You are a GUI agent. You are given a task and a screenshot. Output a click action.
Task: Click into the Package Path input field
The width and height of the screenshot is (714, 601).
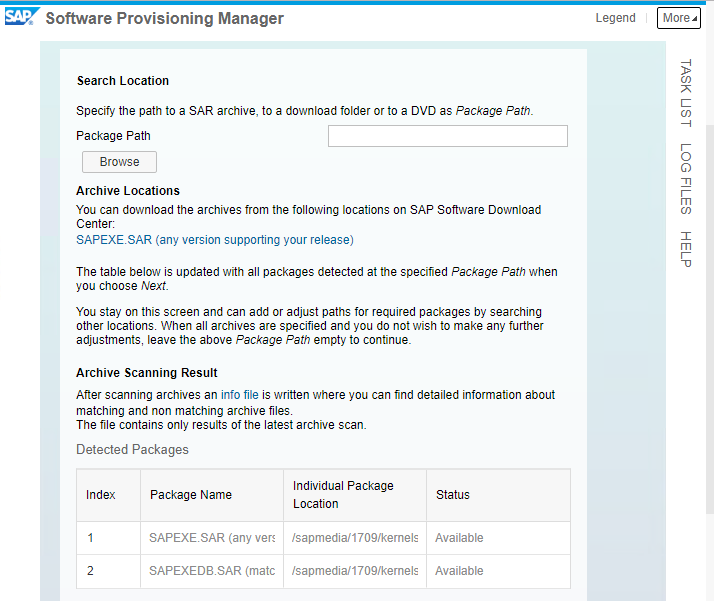[x=448, y=136]
